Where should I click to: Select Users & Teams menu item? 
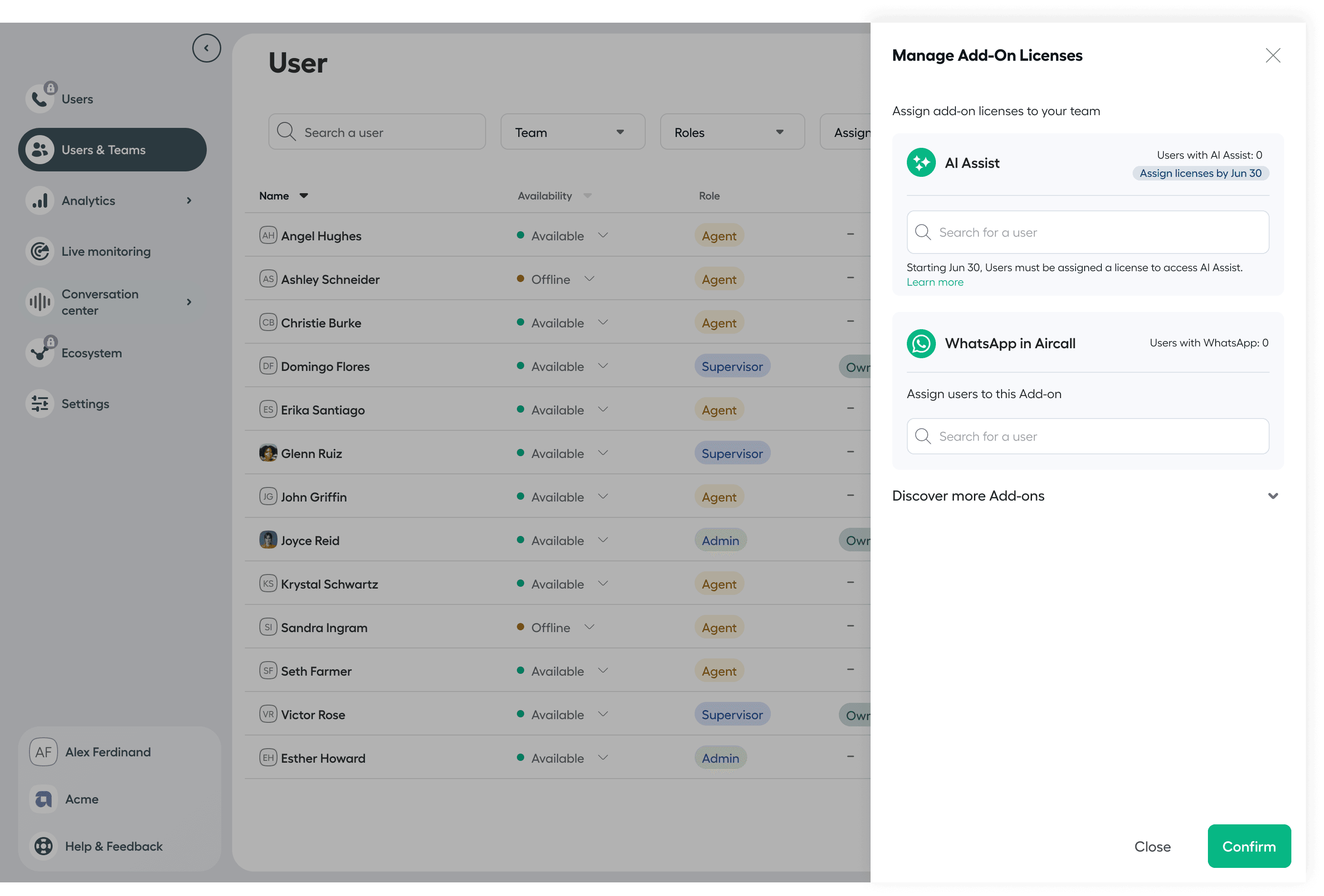coord(112,150)
